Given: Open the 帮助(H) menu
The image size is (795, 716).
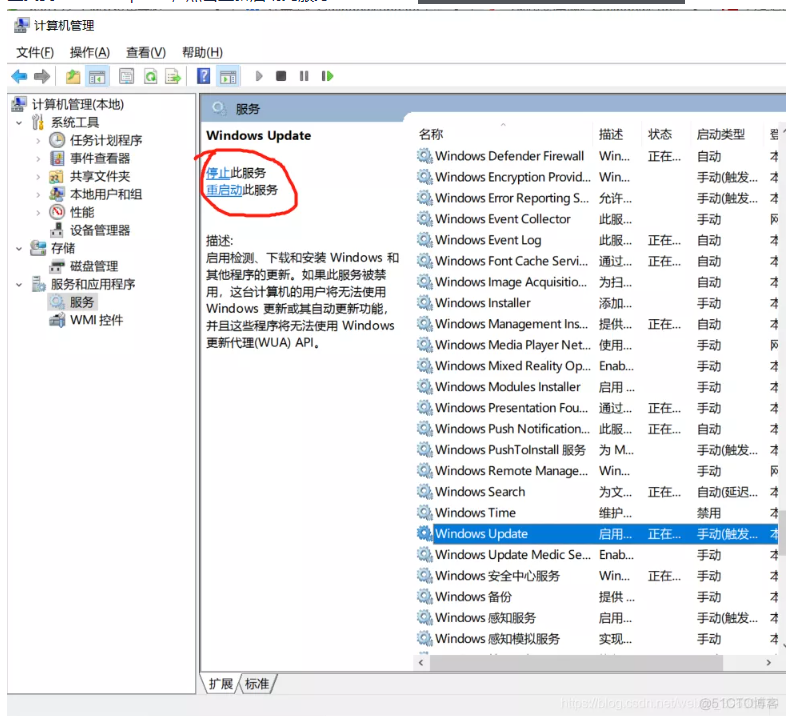Looking at the screenshot, I should tap(202, 53).
